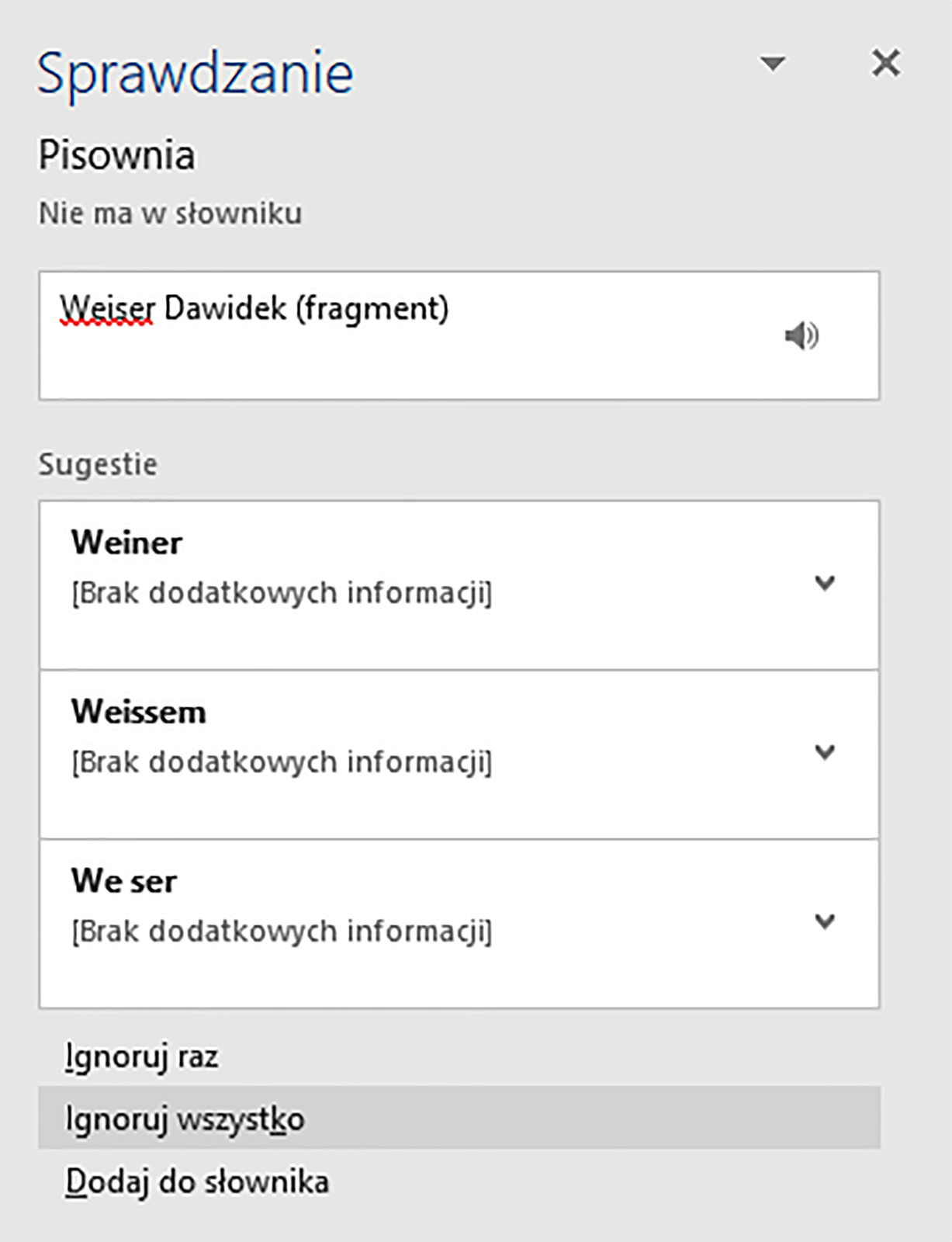Screen dimensions: 952x1242
Task: Choose Ignoruj wszystko
Action: click(459, 1118)
